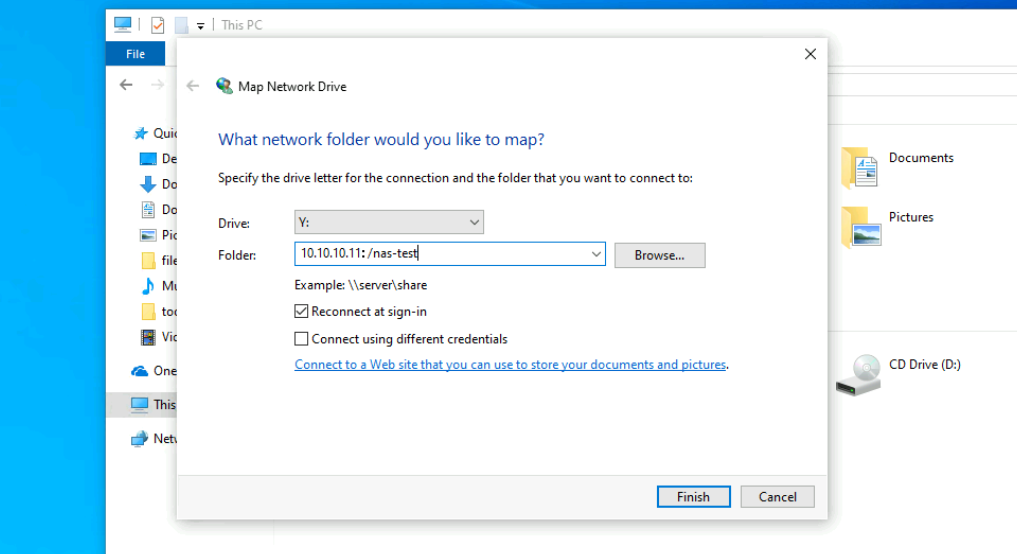Enable Connect using different credentials
This screenshot has height=554, width=1017.
click(x=302, y=339)
